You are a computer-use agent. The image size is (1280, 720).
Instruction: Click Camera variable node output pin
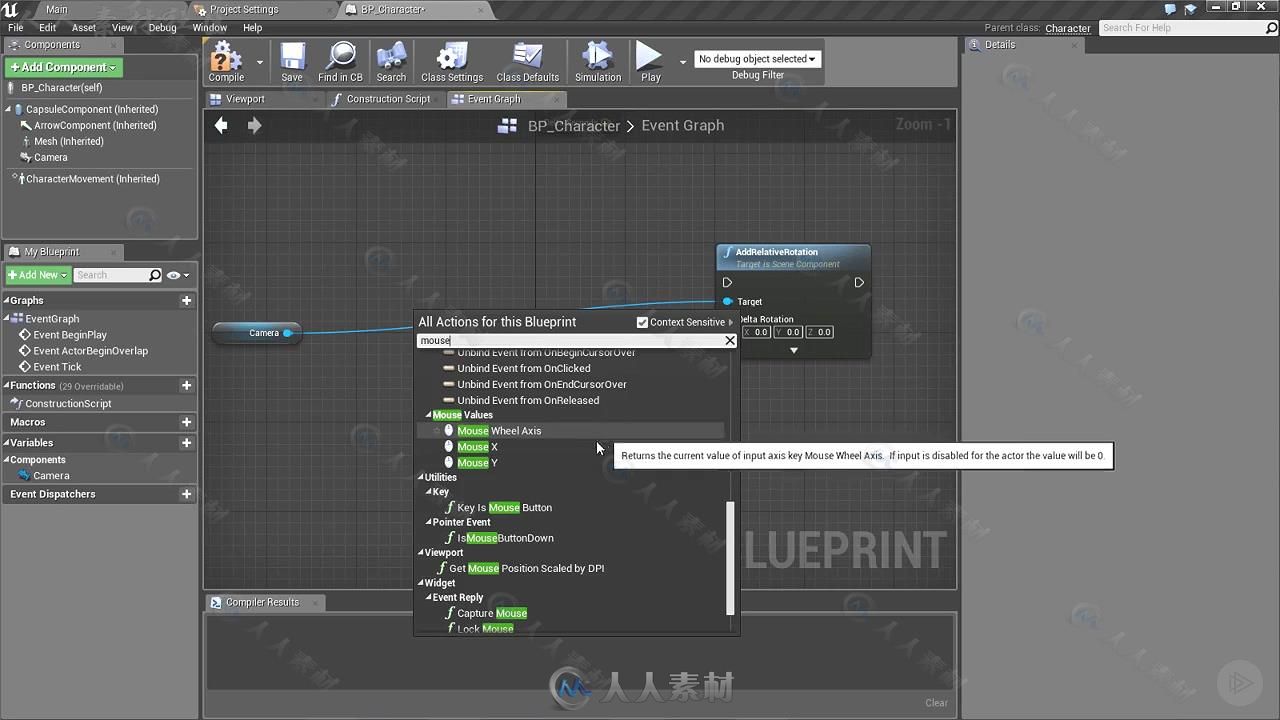coord(288,333)
